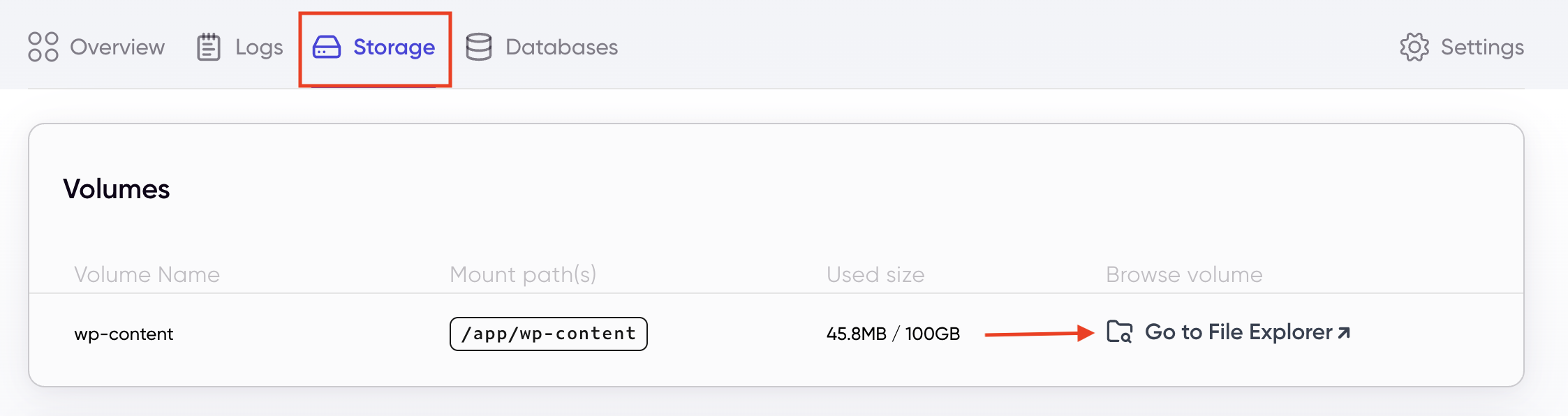The image size is (1568, 416).
Task: Open the Logs tab
Action: pos(258,47)
